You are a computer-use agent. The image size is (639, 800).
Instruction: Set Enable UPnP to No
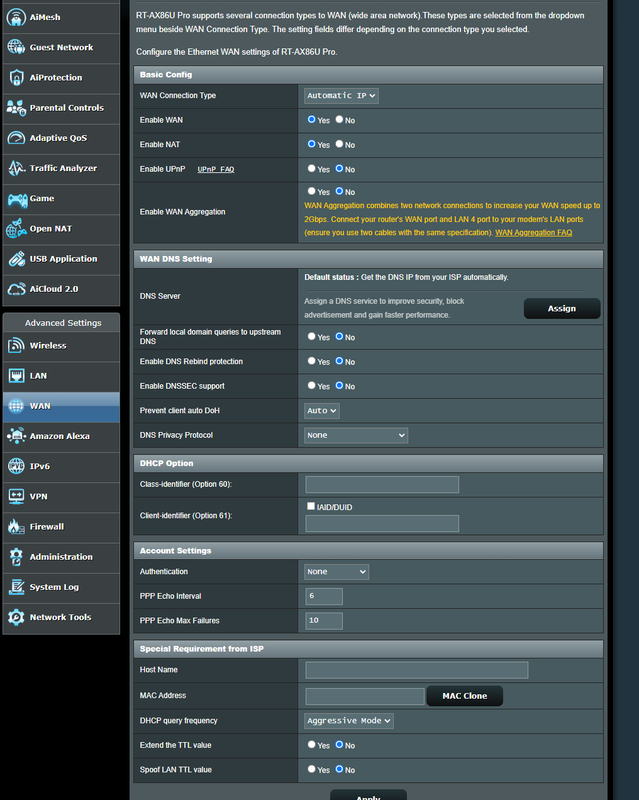pyautogui.click(x=339, y=168)
